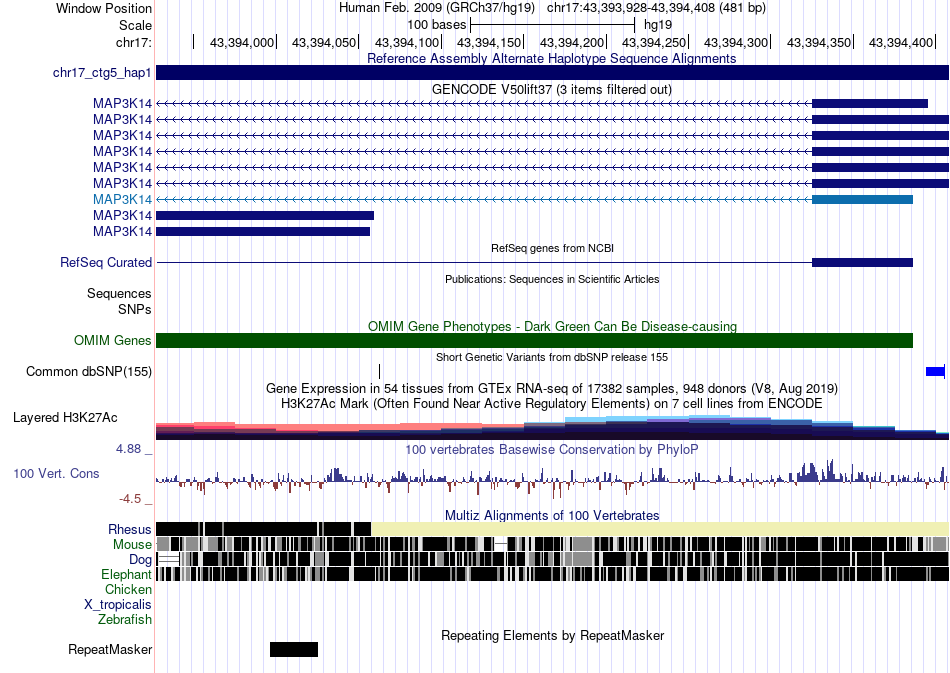Click the PhyloP conservation wiggle graph
Screen dimensions: 950x673
pos(553,477)
